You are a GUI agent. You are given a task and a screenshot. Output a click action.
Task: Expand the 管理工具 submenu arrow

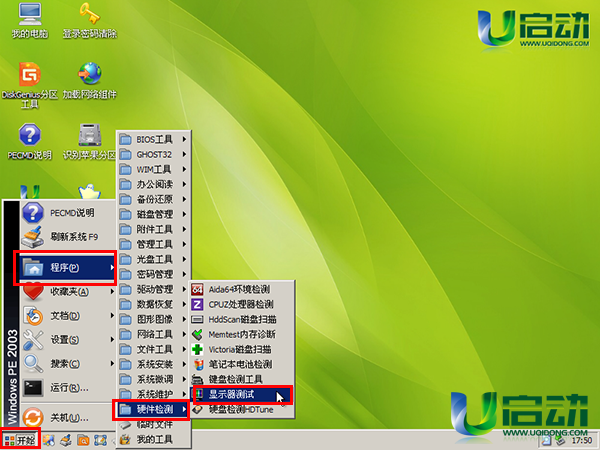pyautogui.click(x=184, y=244)
